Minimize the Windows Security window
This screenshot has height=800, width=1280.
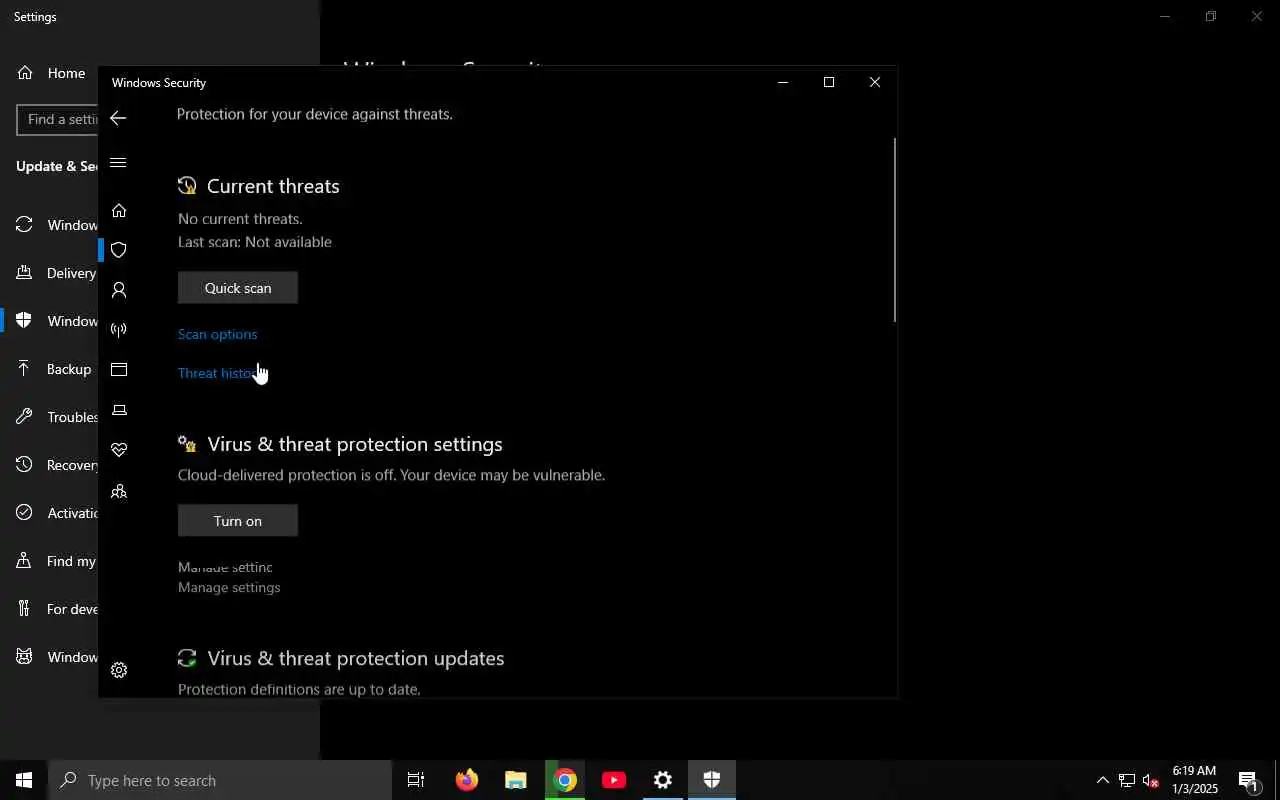point(783,82)
